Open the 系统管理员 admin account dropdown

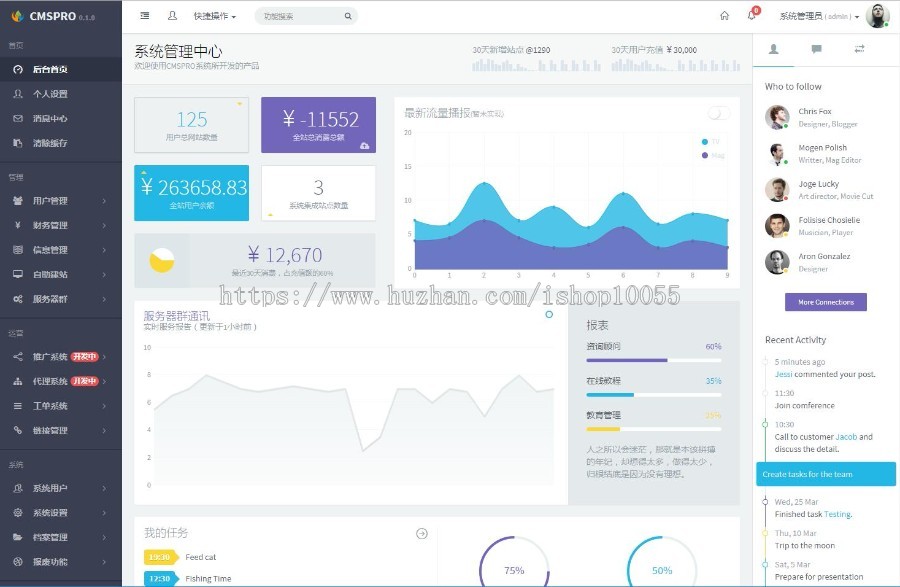tap(818, 17)
